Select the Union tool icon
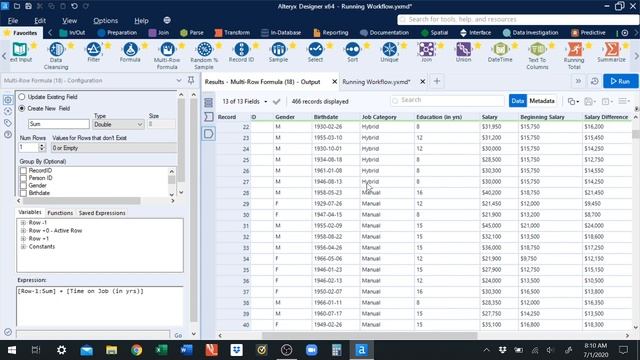The image size is (640, 360). coord(463,49)
